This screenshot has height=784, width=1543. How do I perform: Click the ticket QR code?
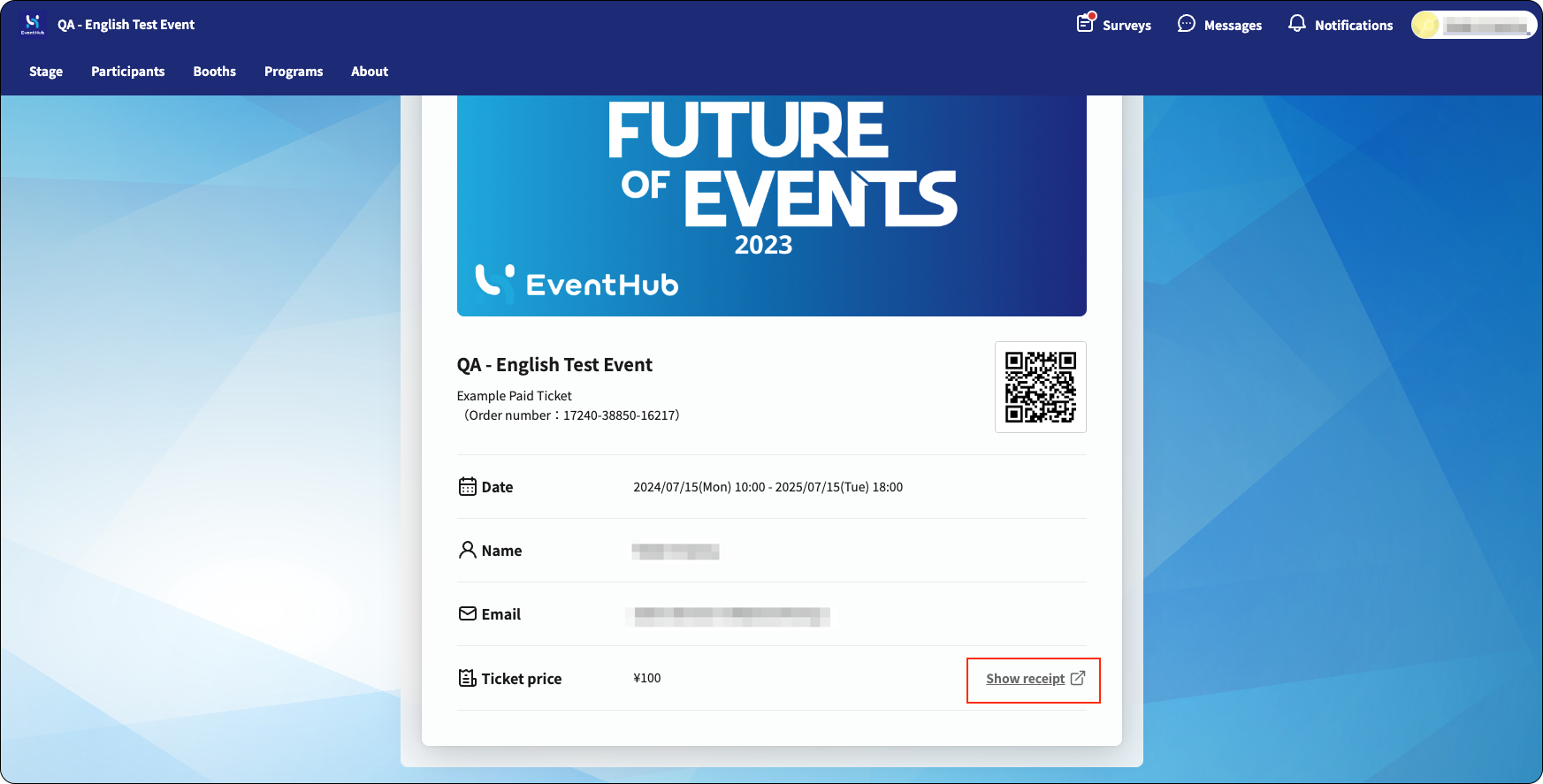coord(1041,387)
